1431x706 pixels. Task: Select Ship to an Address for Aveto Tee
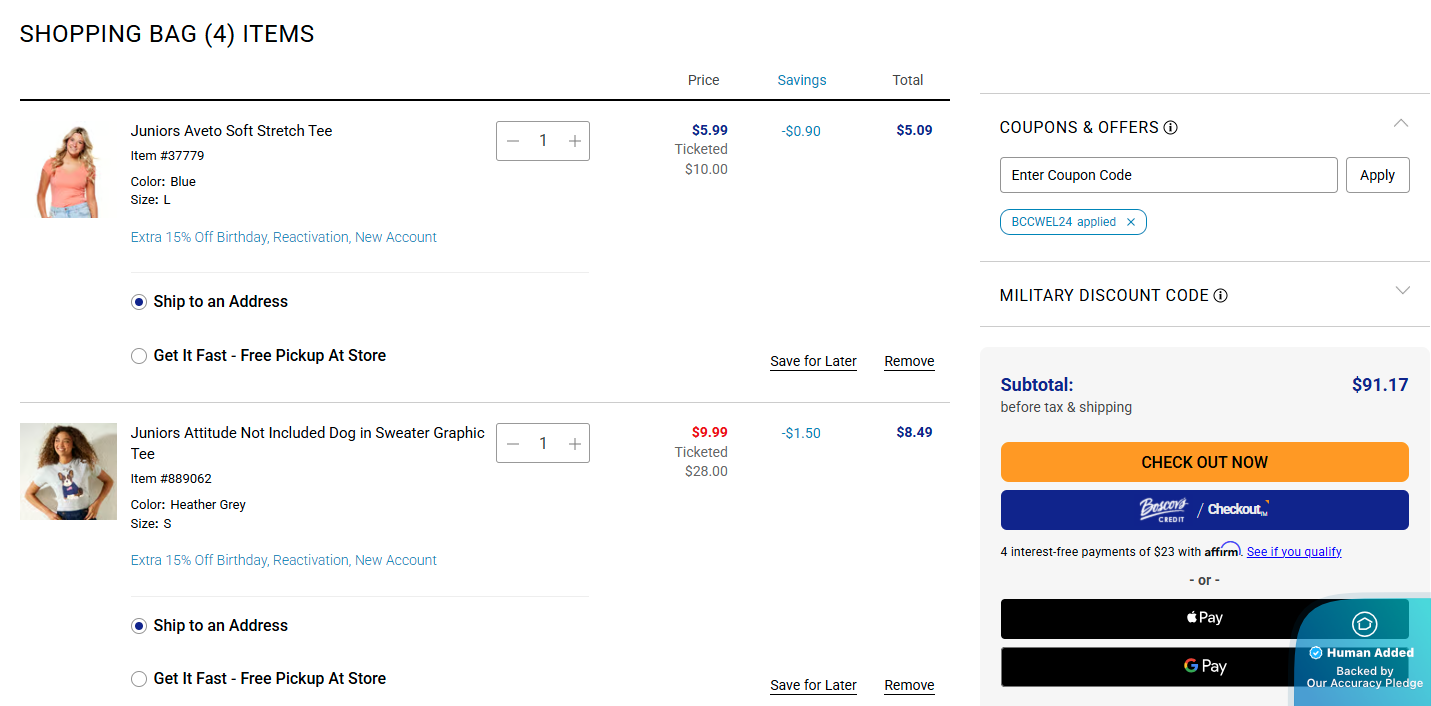(x=139, y=302)
